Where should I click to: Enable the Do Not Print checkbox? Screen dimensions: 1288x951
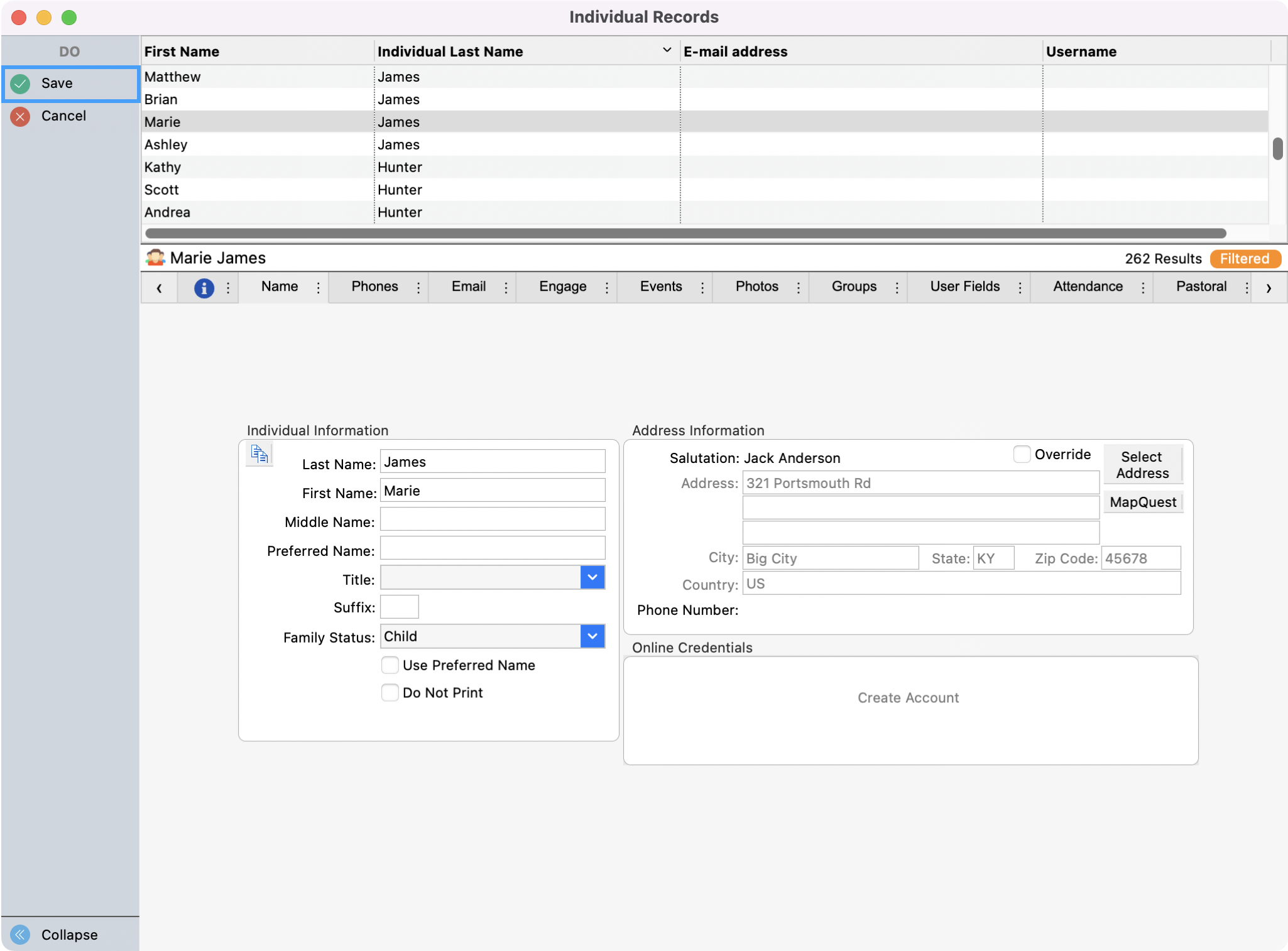click(x=390, y=692)
